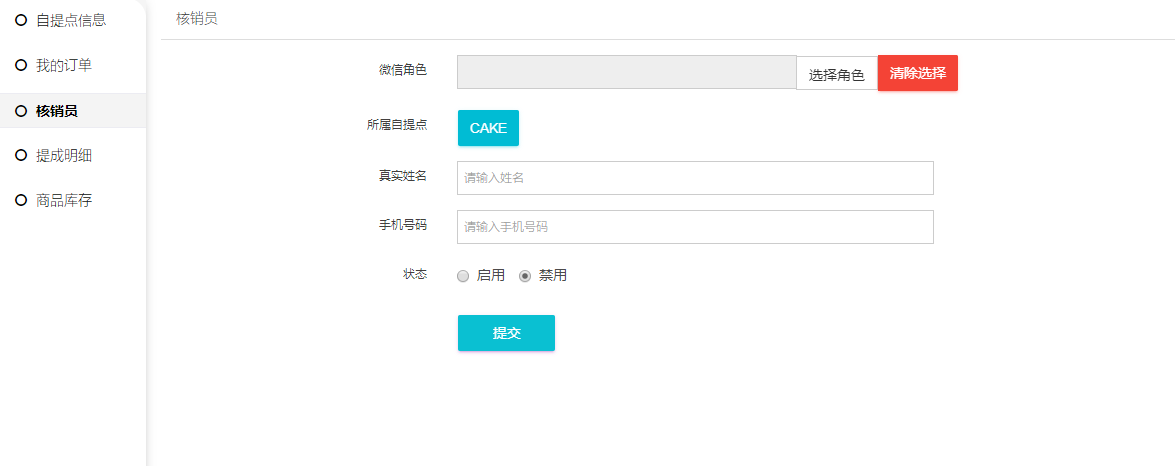This screenshot has width=1175, height=466.
Task: Select the 启用 radio button
Action: [x=463, y=276]
